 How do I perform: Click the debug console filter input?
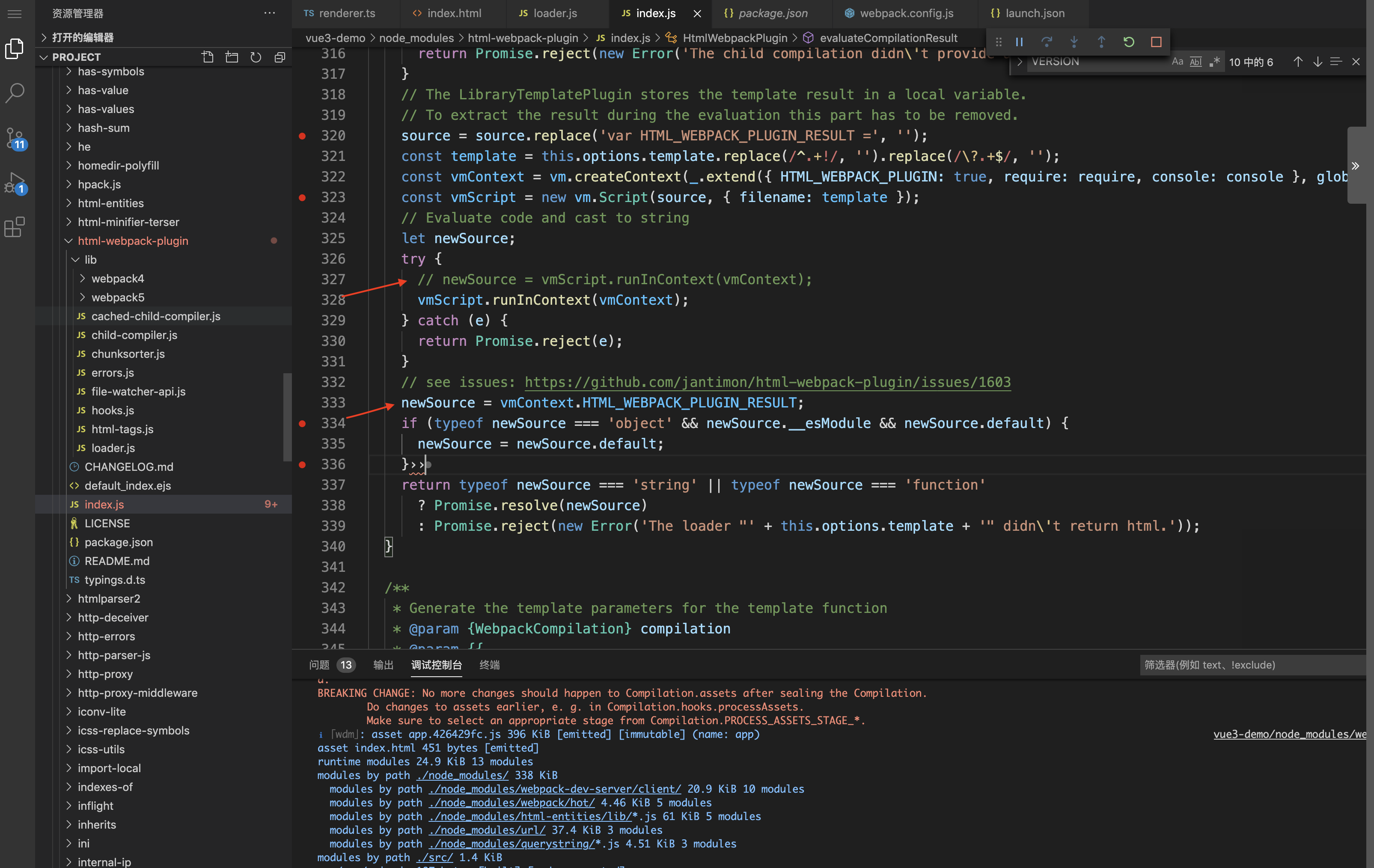pos(1252,665)
